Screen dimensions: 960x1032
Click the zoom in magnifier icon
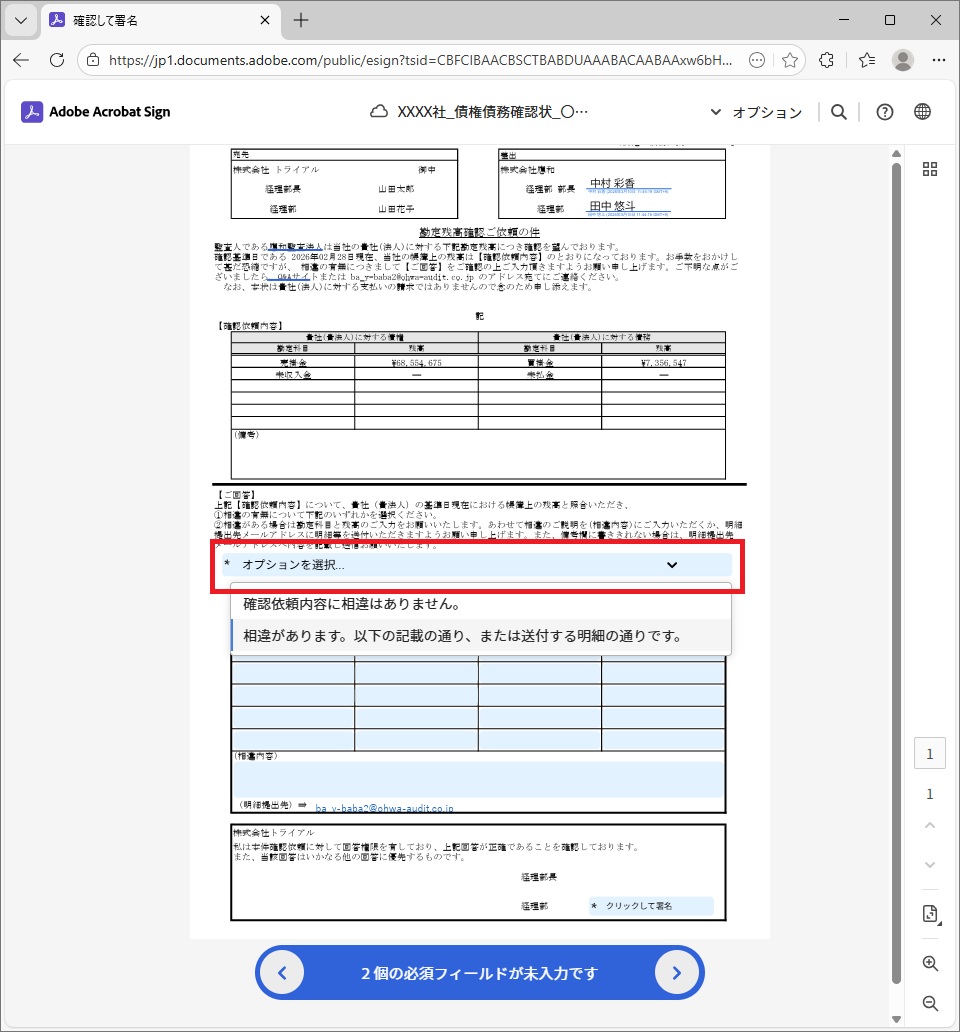point(930,964)
